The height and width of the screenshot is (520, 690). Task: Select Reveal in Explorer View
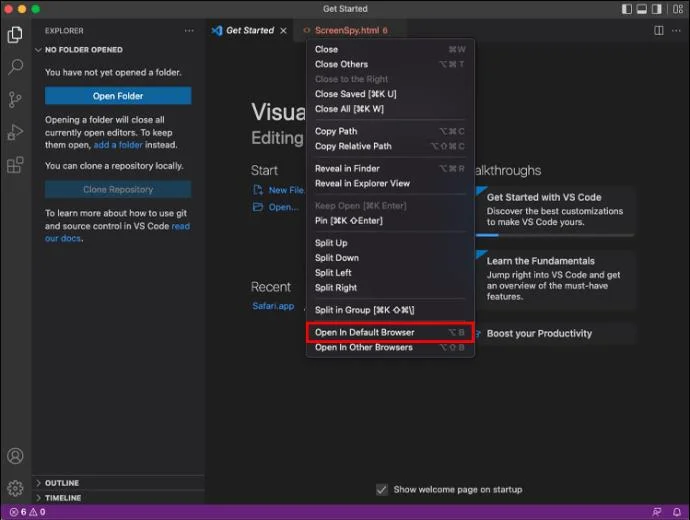click(x=390, y=183)
